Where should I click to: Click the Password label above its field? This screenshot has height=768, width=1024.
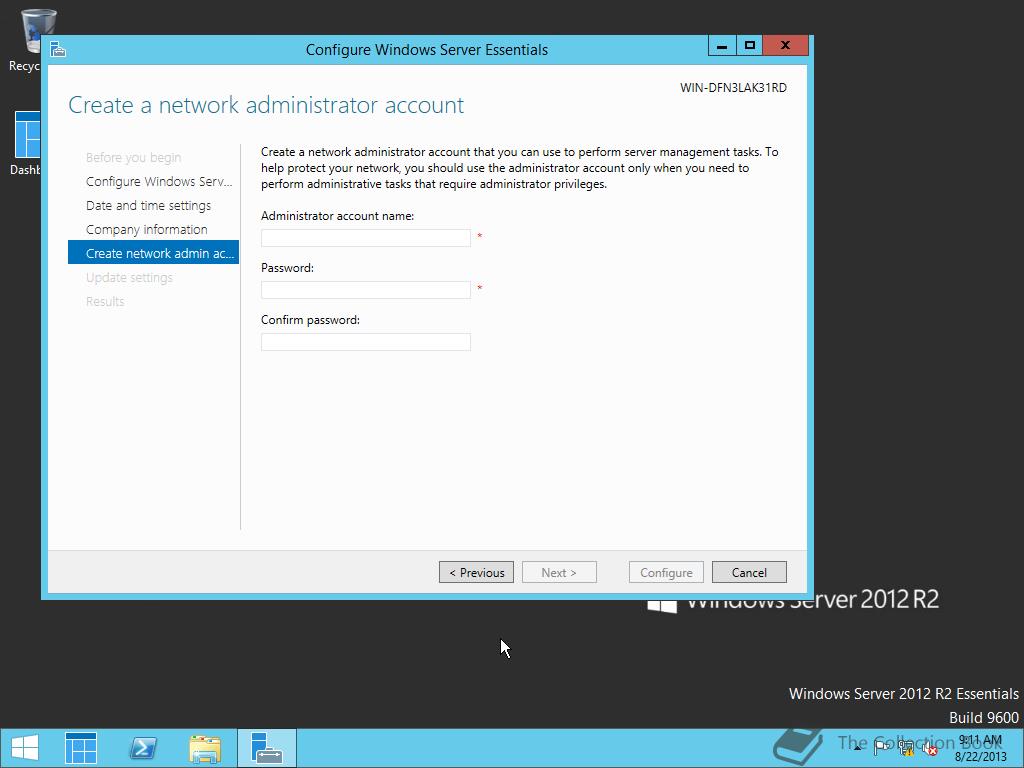pos(287,268)
